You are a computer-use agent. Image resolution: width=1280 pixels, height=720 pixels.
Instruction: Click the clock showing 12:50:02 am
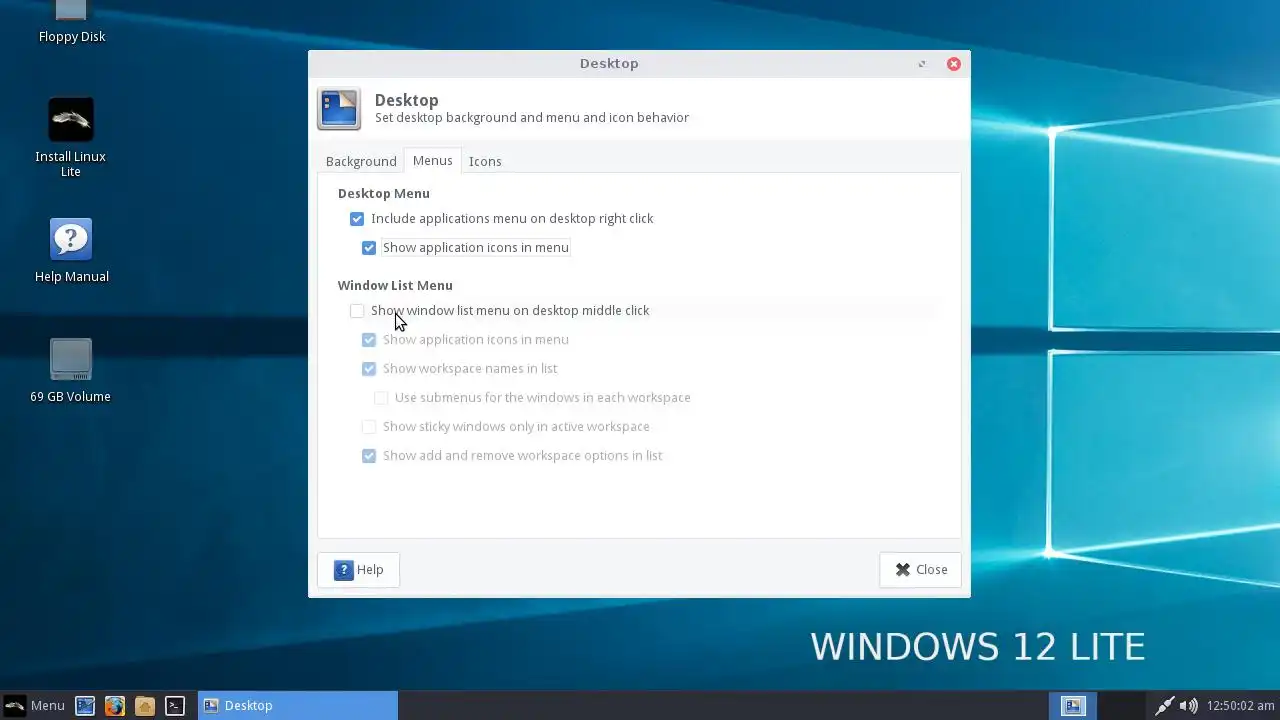[x=1240, y=705]
